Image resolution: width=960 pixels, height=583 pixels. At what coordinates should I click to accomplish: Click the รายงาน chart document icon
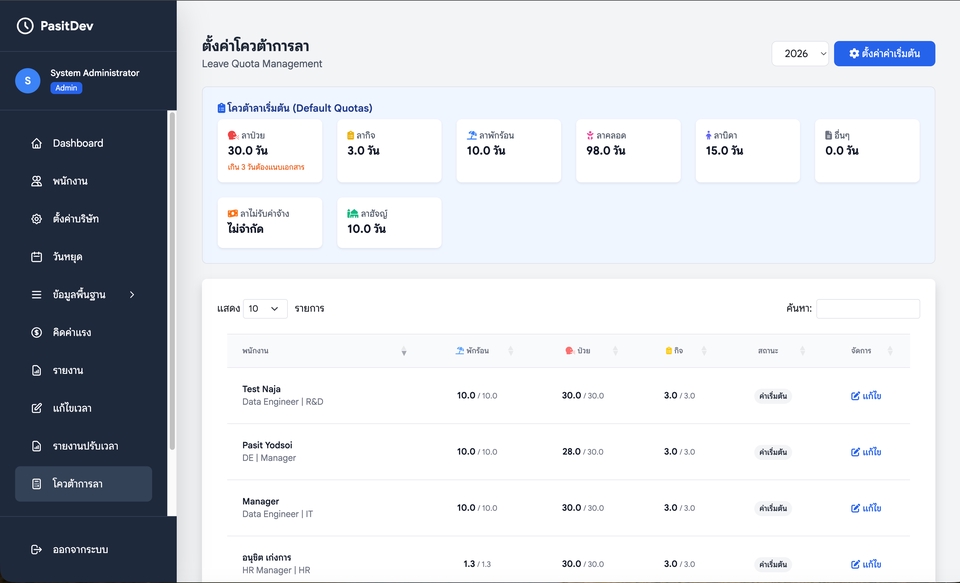[37, 370]
